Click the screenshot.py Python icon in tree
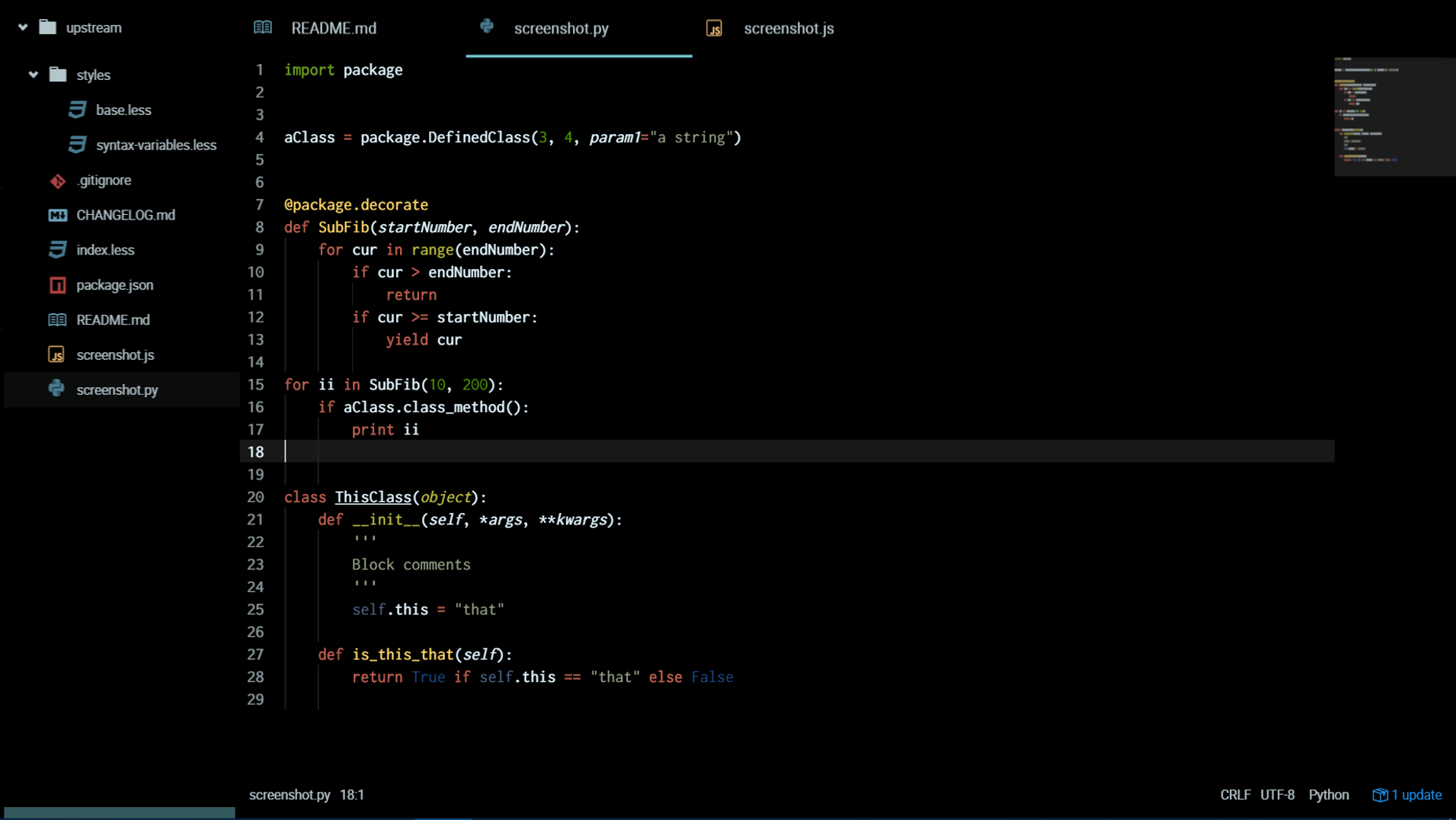 coord(56,389)
